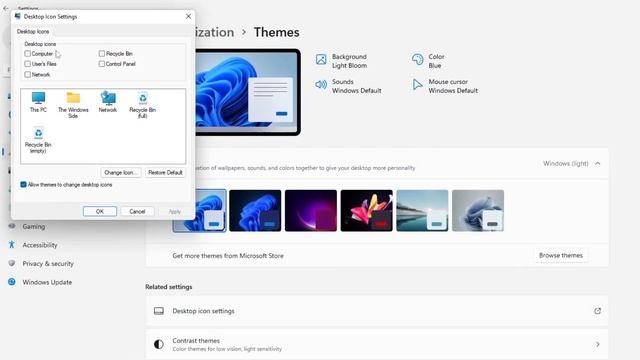Click the Apply button in the dialog
Viewport: 640px width, 360px height.
coord(175,211)
